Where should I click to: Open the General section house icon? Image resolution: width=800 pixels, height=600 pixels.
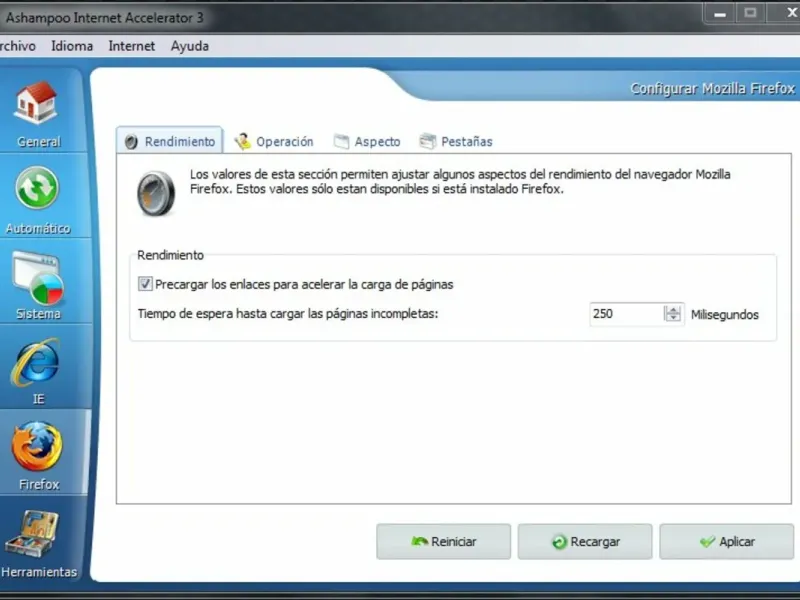click(36, 103)
